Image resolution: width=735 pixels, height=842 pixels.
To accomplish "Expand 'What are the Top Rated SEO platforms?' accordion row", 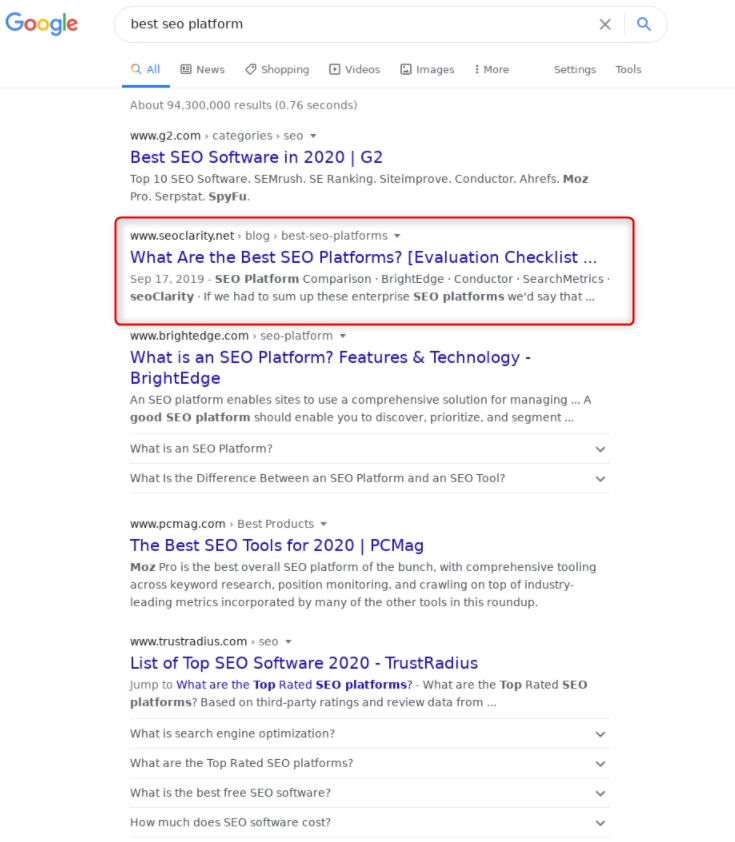I will coord(369,763).
